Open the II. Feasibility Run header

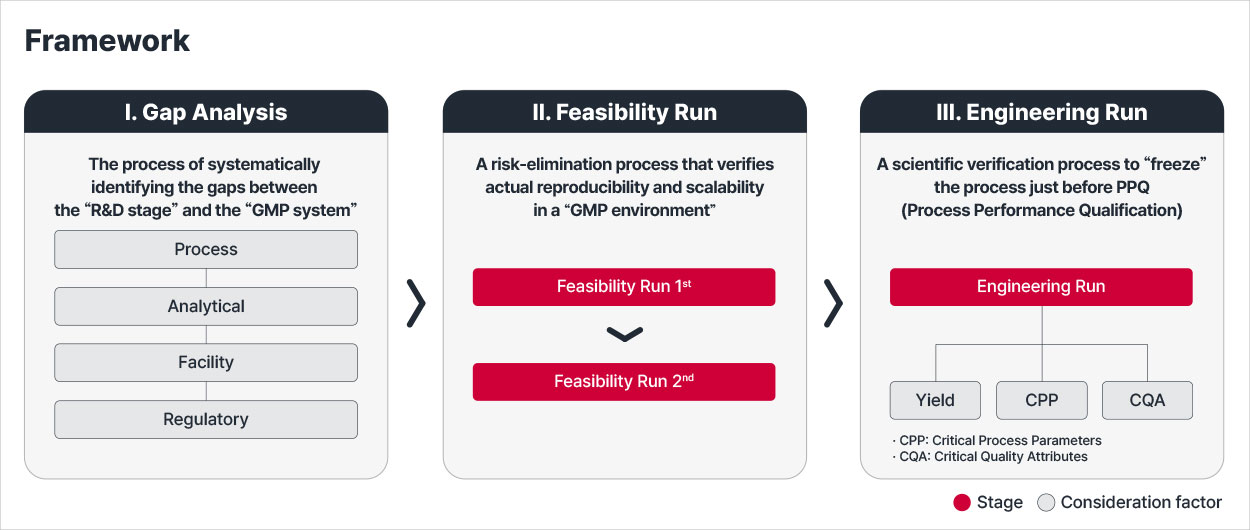(x=624, y=113)
